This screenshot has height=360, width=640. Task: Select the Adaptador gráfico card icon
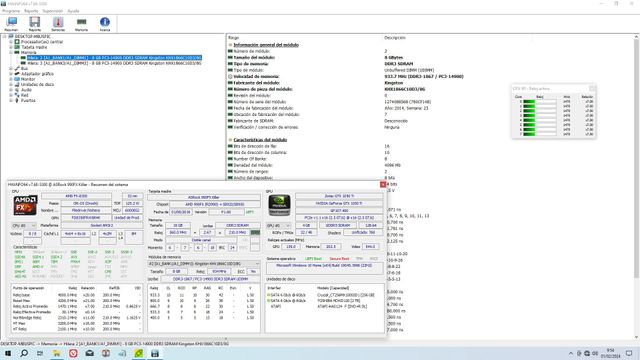tap(17, 74)
